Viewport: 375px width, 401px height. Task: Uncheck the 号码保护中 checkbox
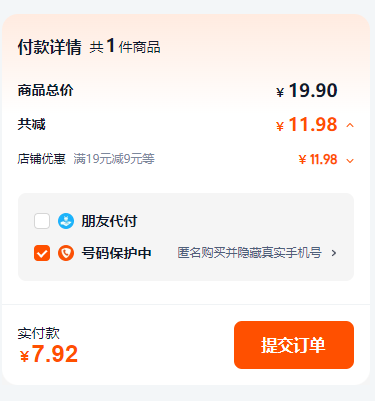42,253
